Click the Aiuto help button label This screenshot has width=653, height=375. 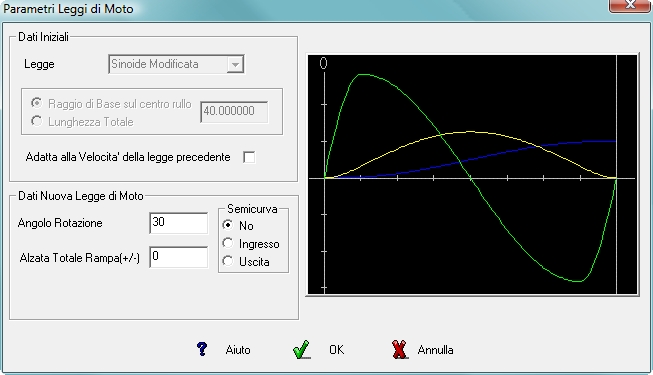[x=238, y=350]
